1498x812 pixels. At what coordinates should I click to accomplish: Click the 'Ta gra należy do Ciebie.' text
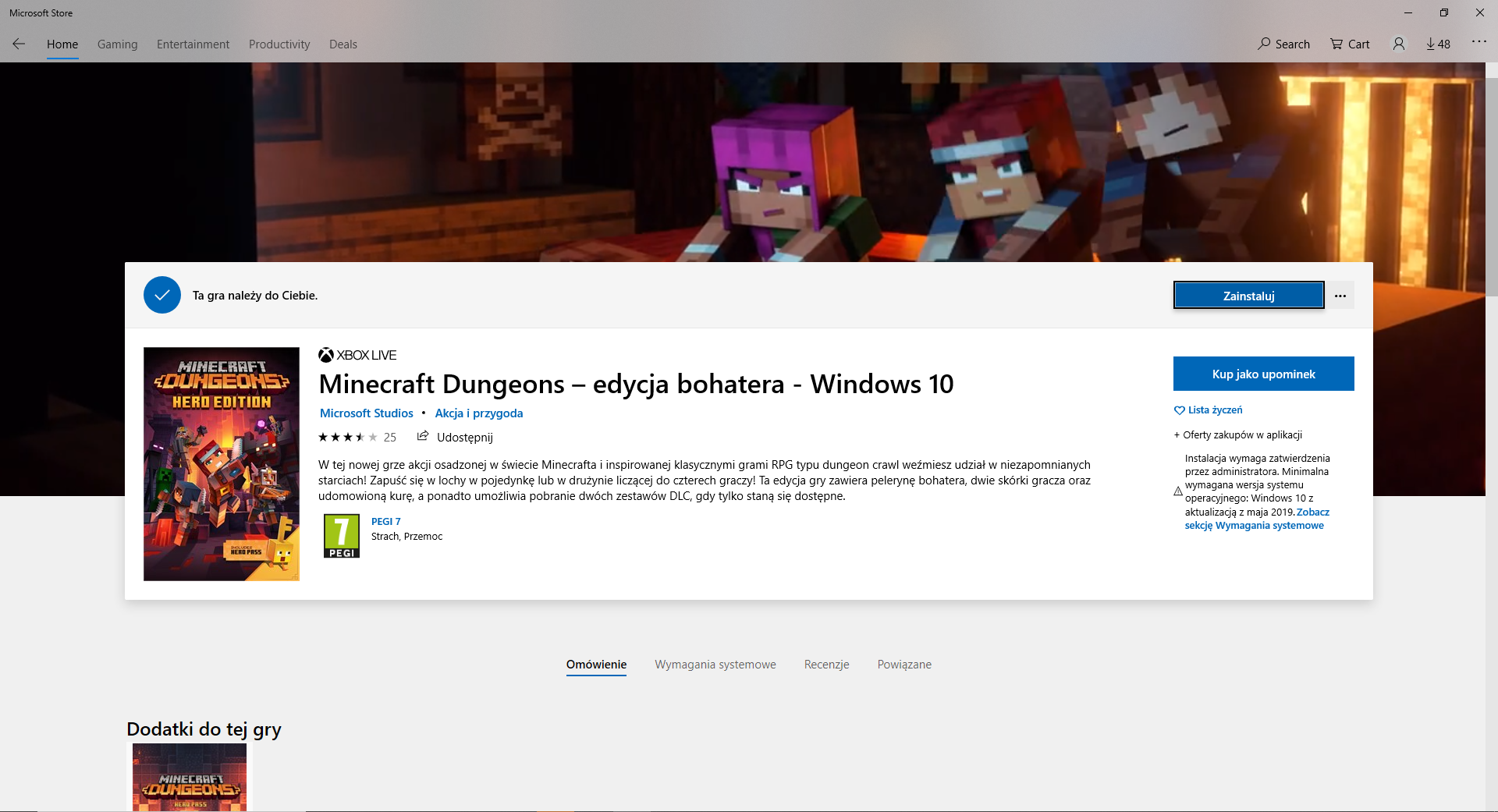(x=255, y=296)
